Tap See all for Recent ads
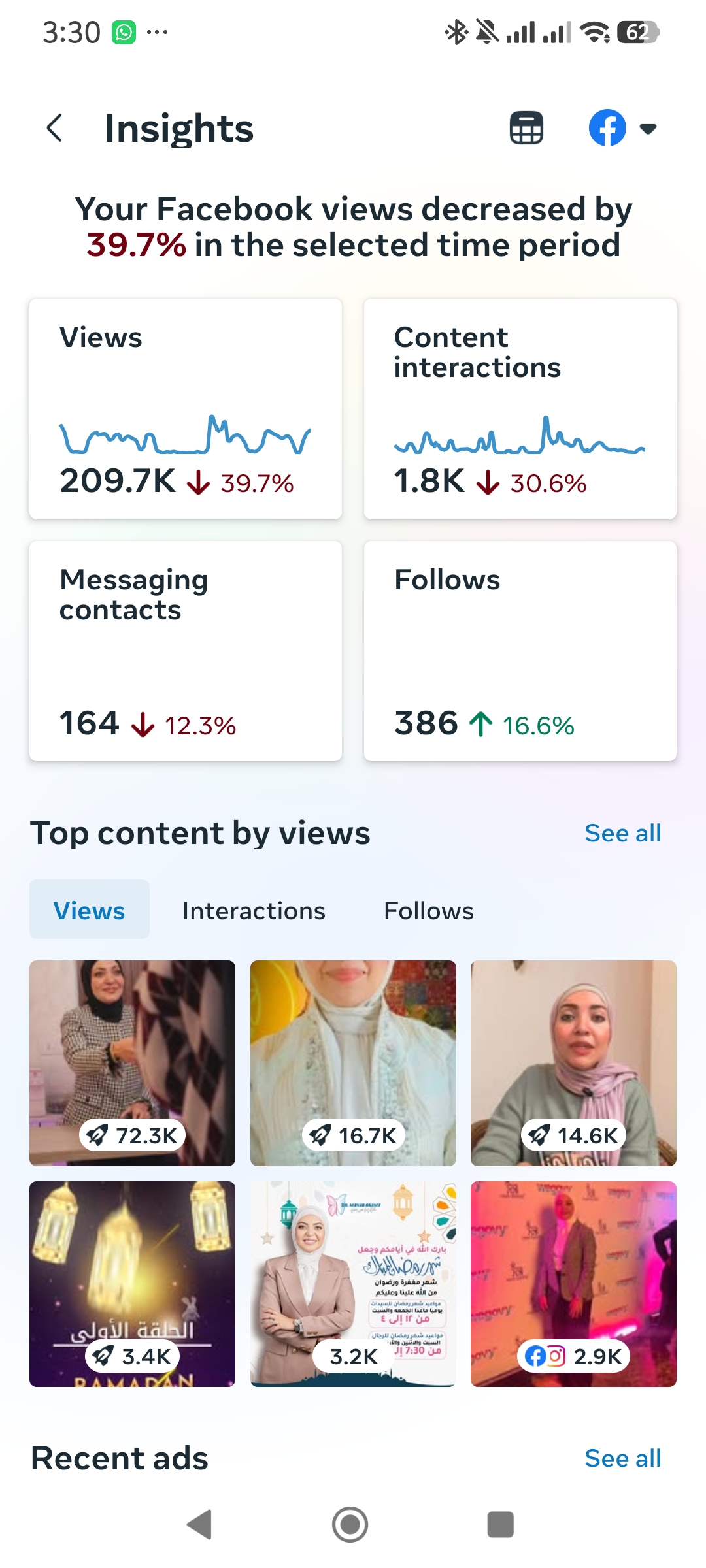Screen dimensions: 706x1568 623,1458
